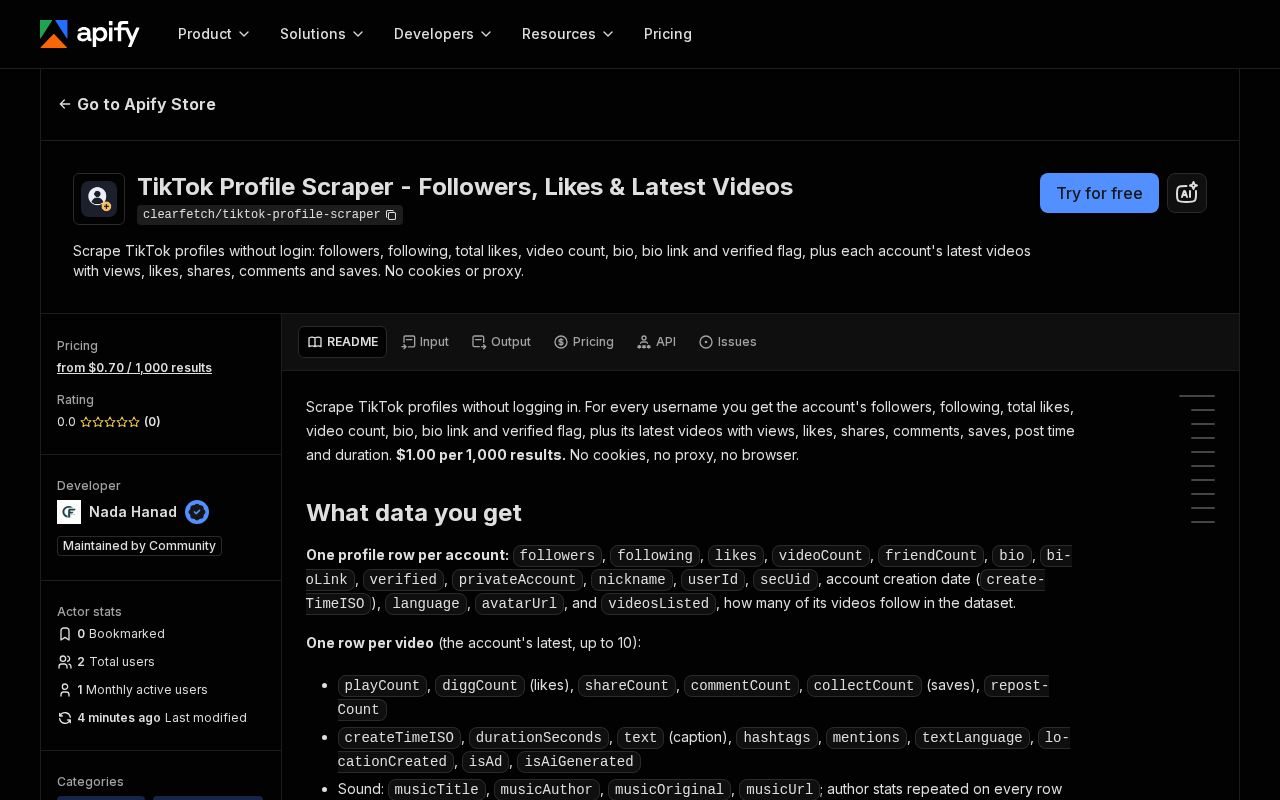This screenshot has height=800, width=1280.
Task: Switch to the Input tab
Action: (425, 342)
